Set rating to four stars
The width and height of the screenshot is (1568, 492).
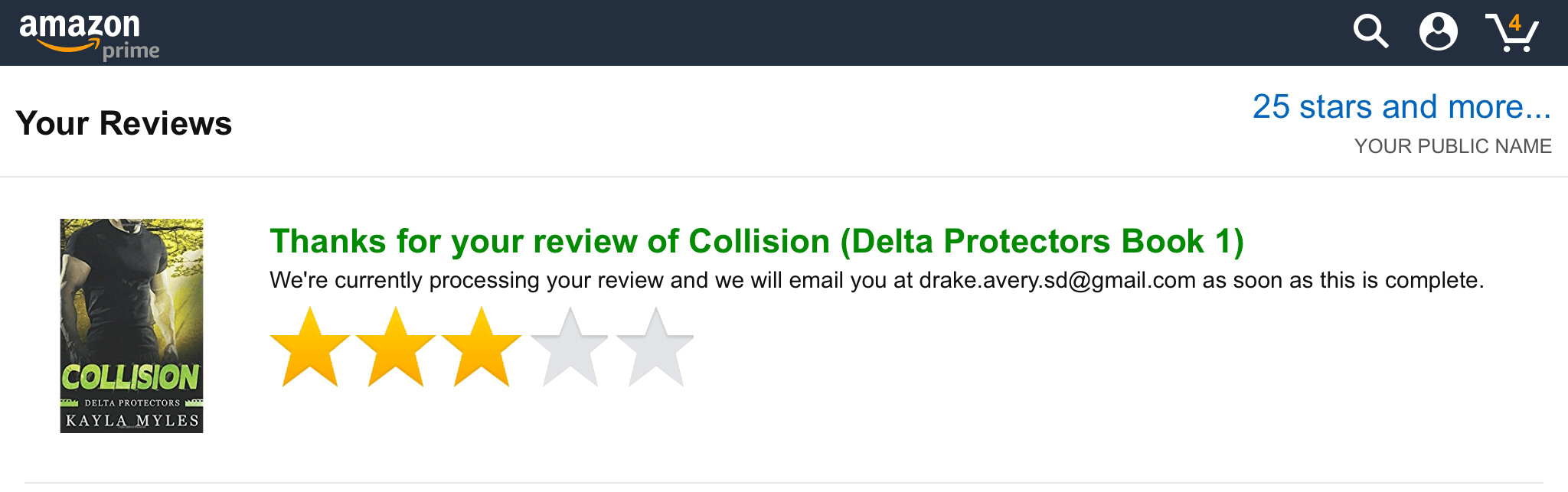[x=569, y=348]
